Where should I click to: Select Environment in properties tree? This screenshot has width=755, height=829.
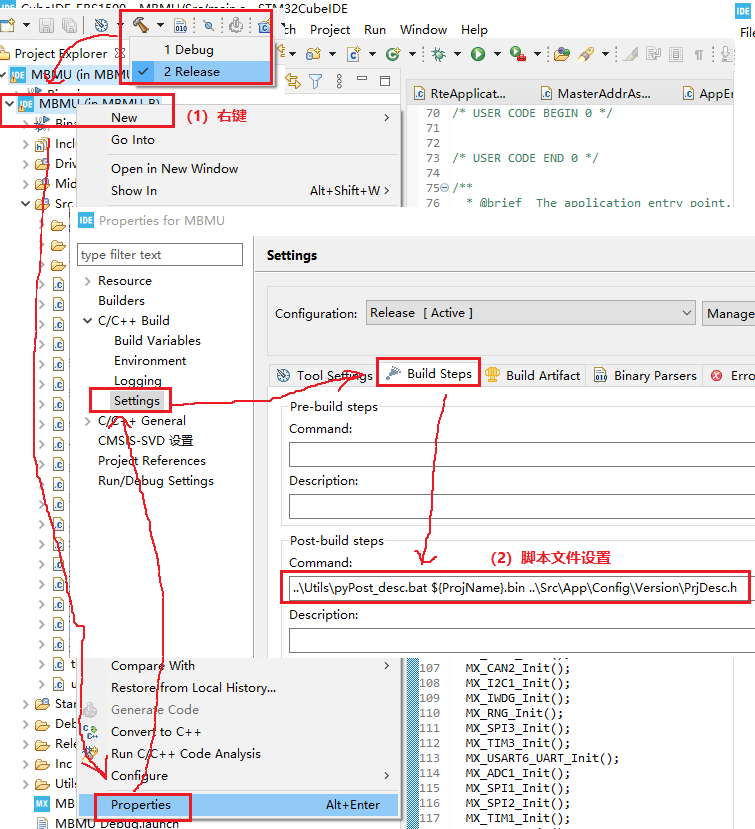150,361
